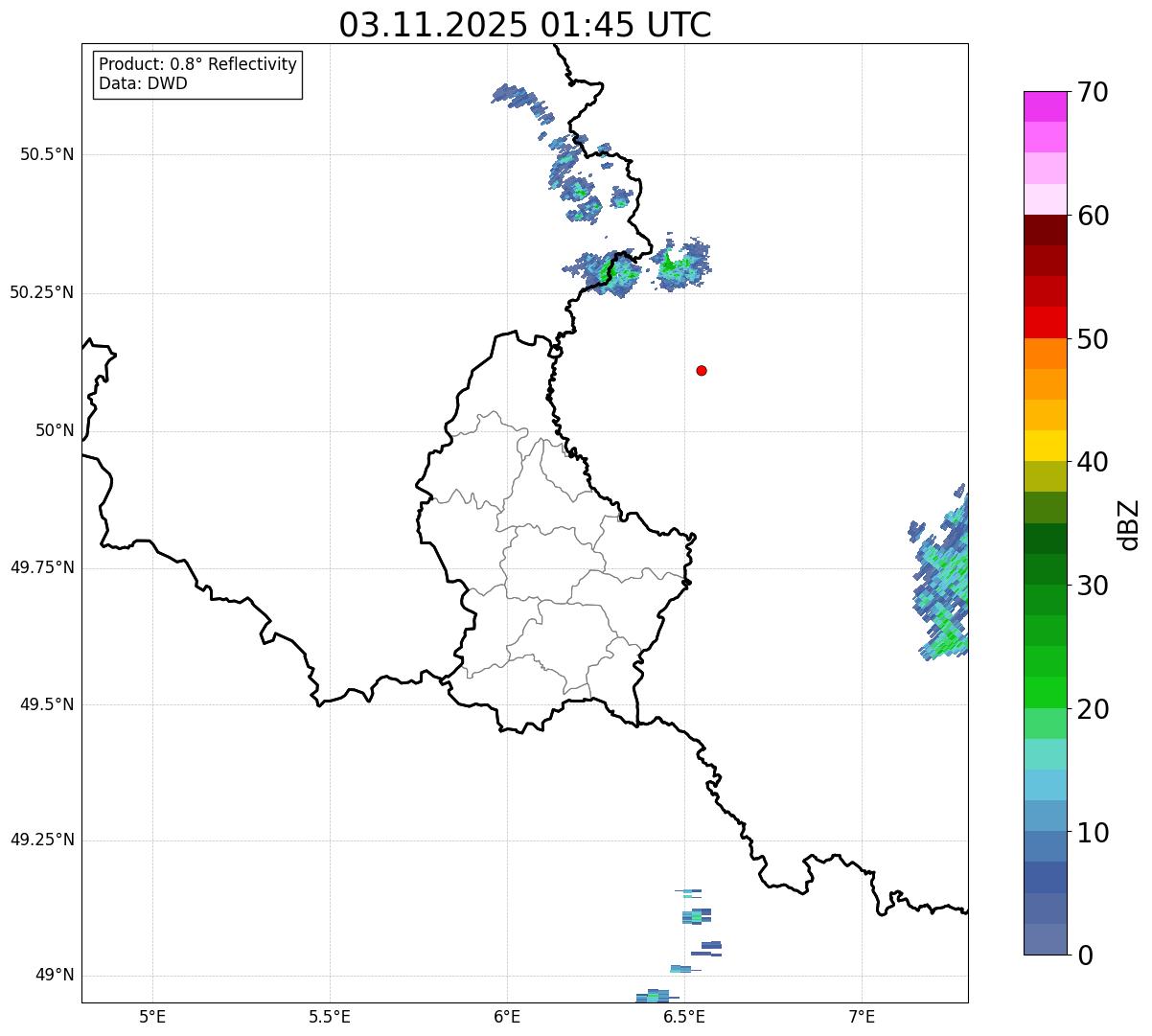Viewport: 1152px width, 1036px height.
Task: Click the green-core echo cell east of the border near 50.3°N
Action: pos(681,263)
